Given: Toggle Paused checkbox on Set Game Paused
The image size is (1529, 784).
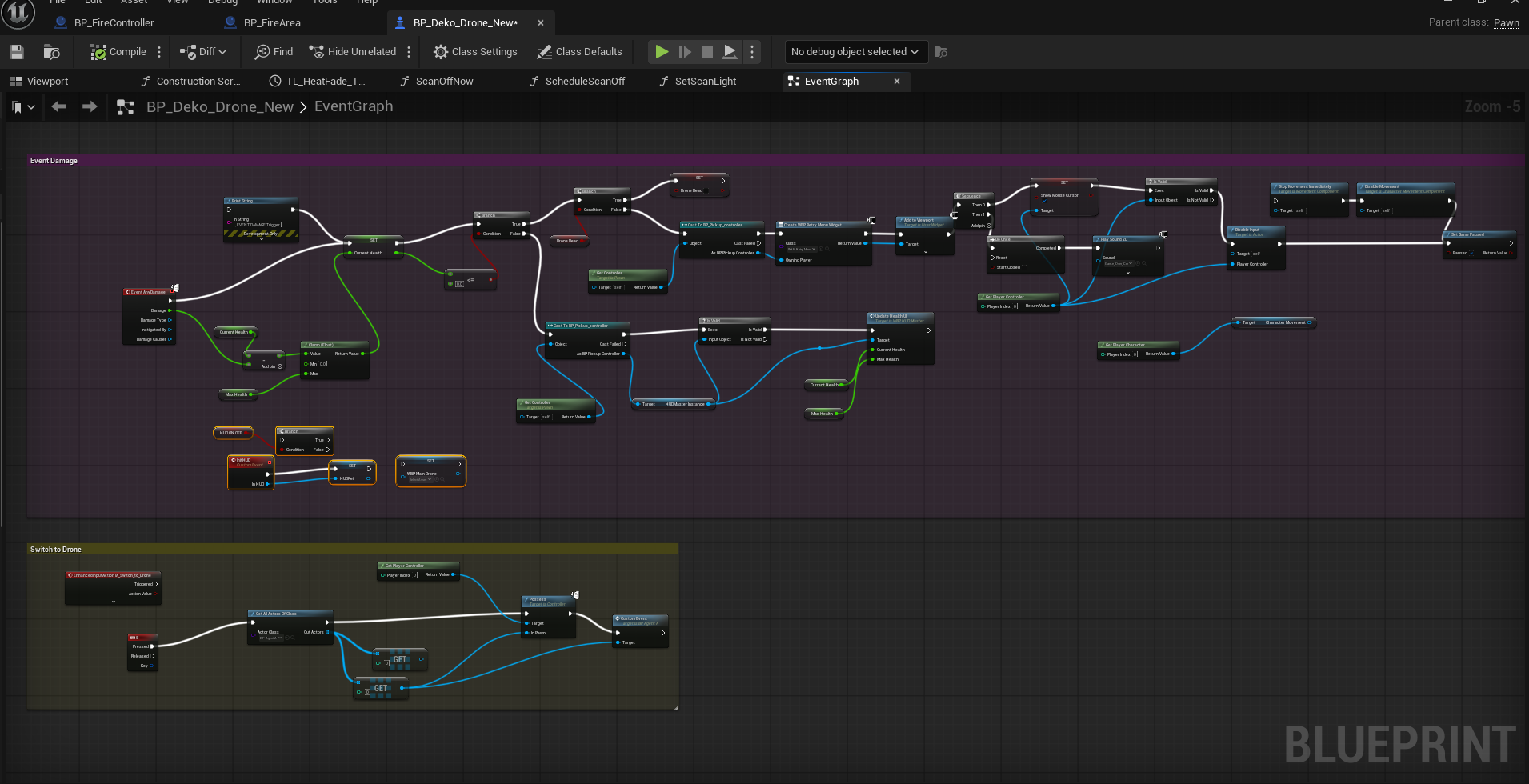Looking at the screenshot, I should point(1473,253).
